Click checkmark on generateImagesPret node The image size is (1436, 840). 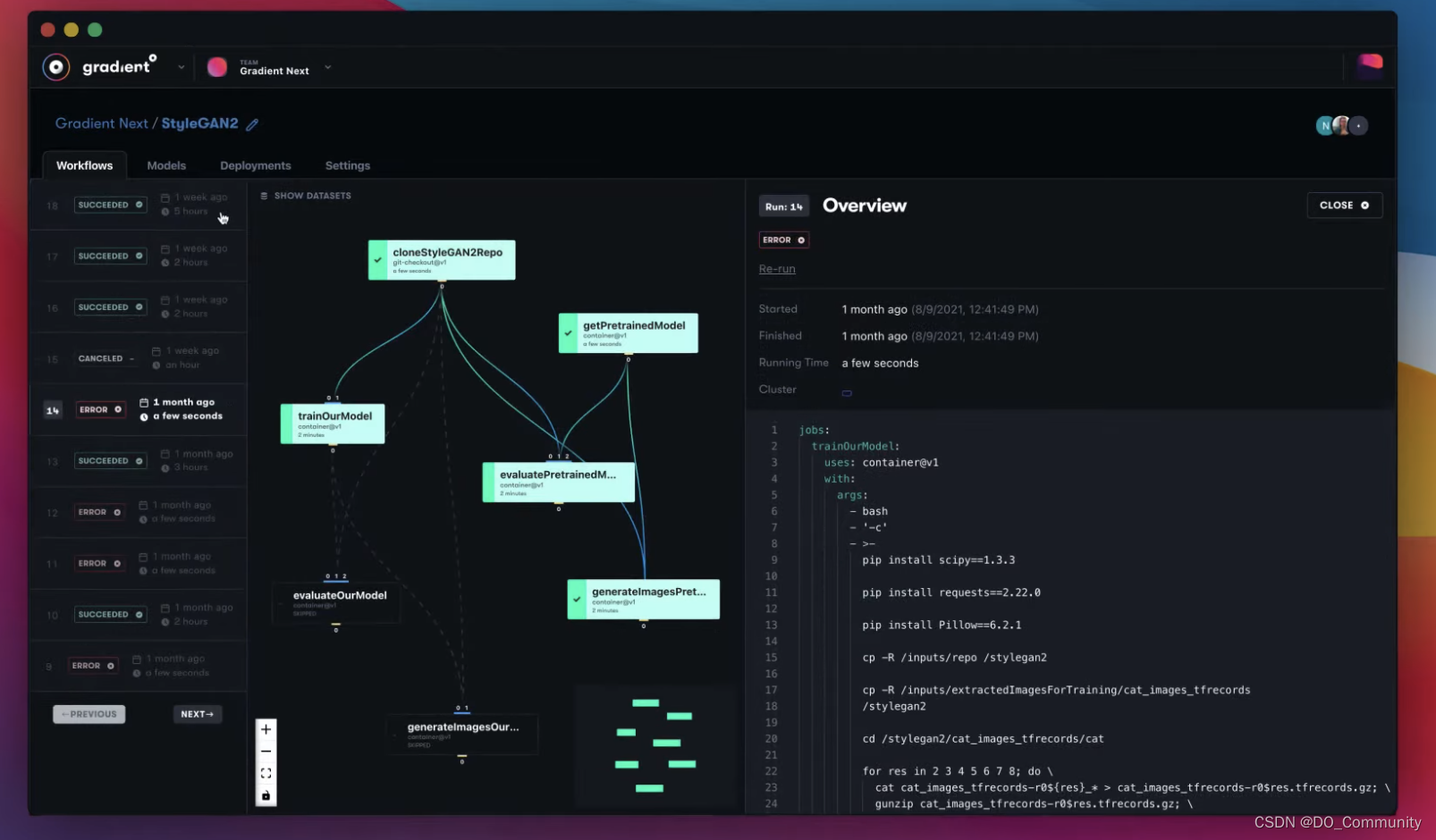pyautogui.click(x=577, y=600)
